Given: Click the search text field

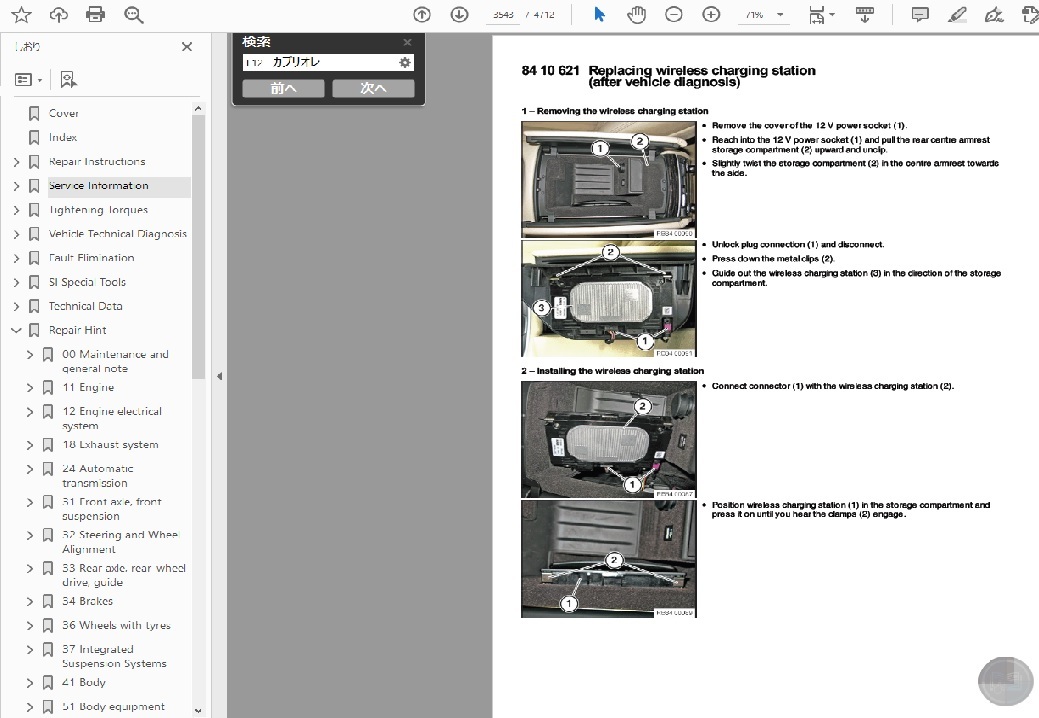Looking at the screenshot, I should point(319,62).
